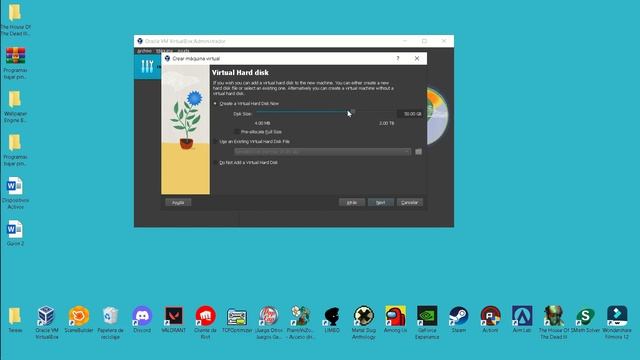Viewport: 640px width, 360px height.
Task: Close the Crear máquina virtual dialog
Action: pyautogui.click(x=417, y=58)
